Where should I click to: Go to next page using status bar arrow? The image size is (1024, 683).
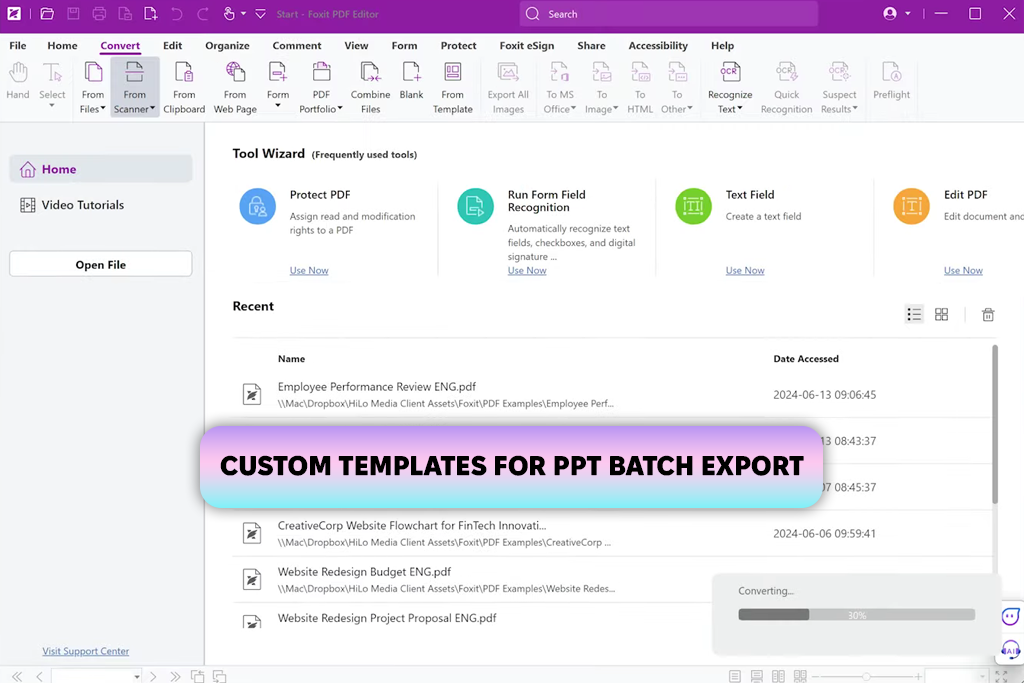click(153, 676)
